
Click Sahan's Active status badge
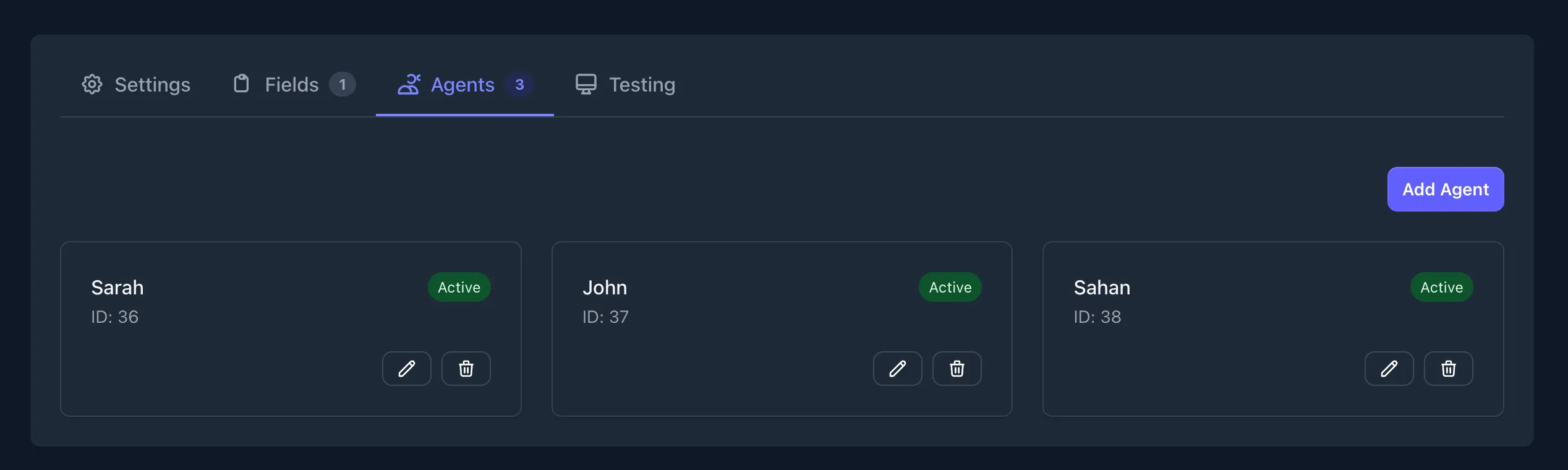point(1441,287)
